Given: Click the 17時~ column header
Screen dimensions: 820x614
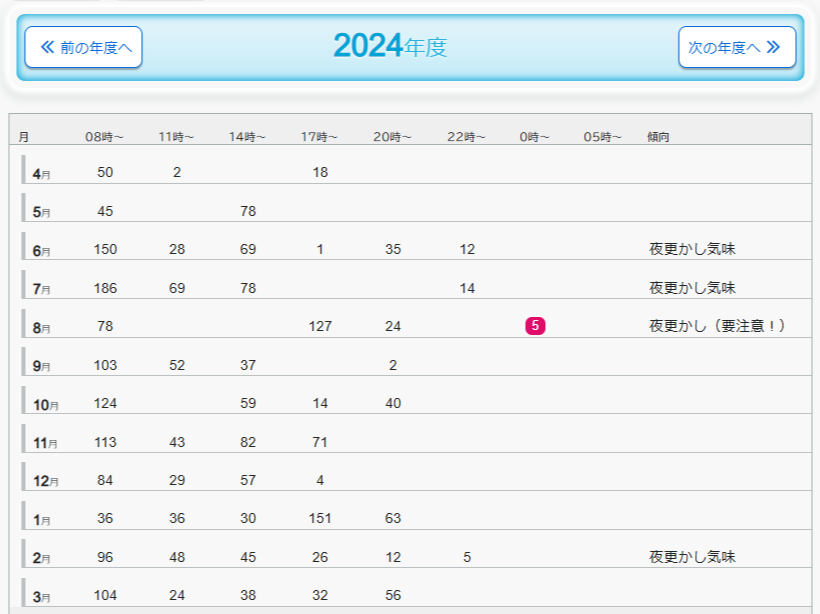Looking at the screenshot, I should coord(320,137).
